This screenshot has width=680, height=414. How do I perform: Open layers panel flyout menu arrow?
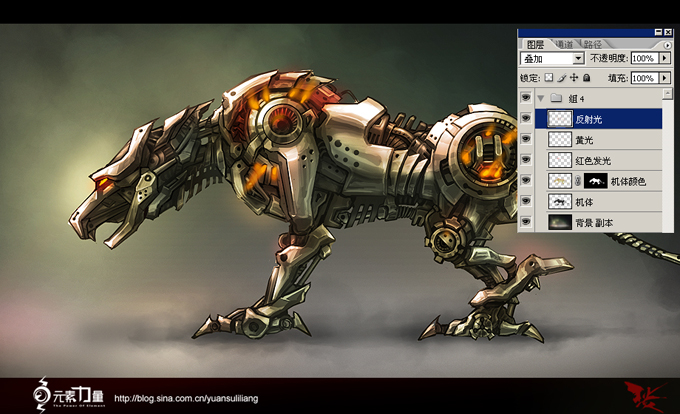pos(667,45)
